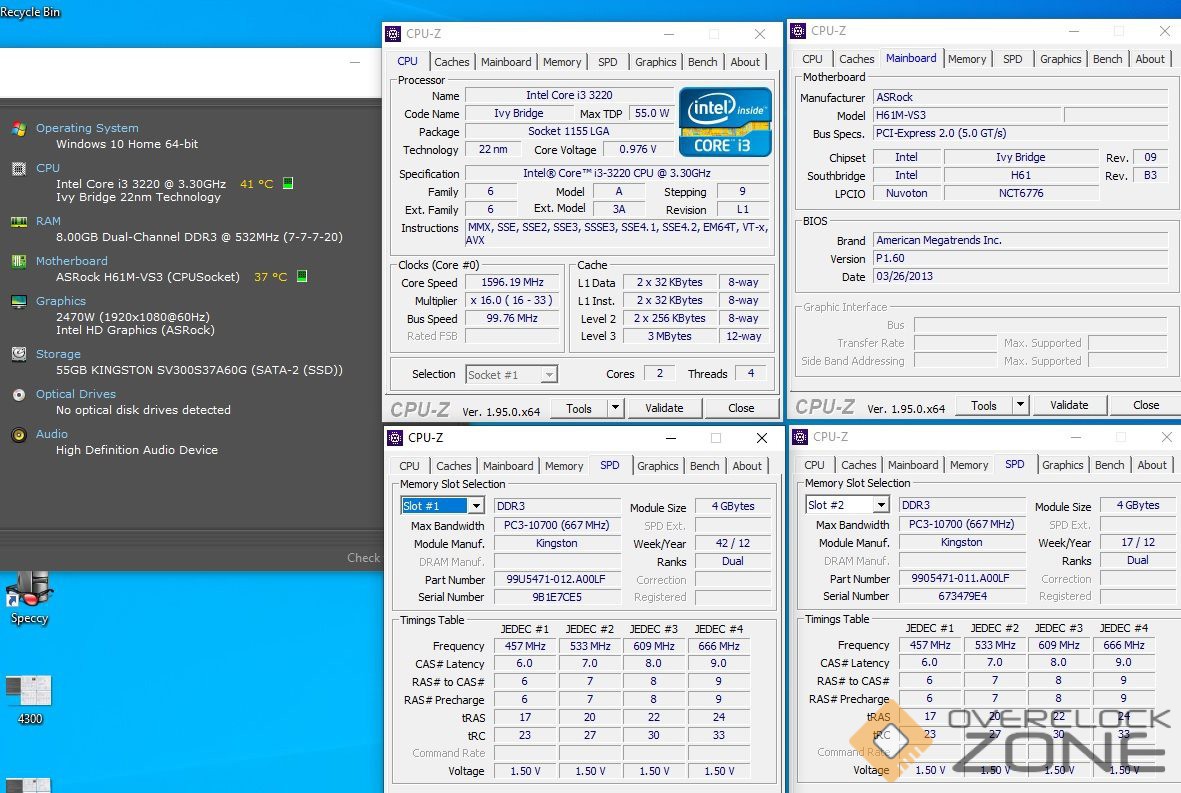Screen dimensions: 1181x793
Task: Click the Storage drive icon in Speccy
Action: pos(18,354)
